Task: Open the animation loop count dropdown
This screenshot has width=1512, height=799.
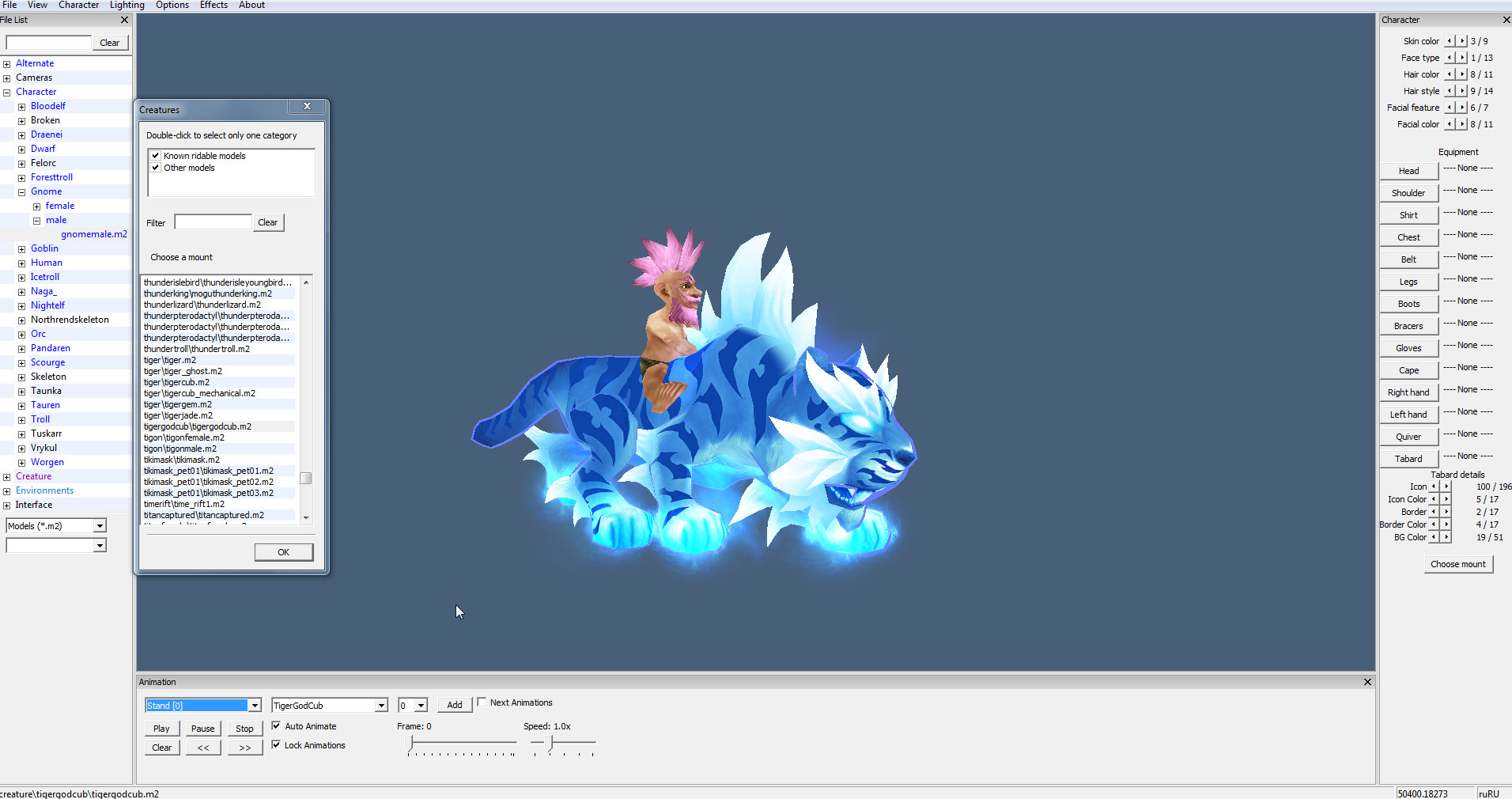Action: click(421, 706)
